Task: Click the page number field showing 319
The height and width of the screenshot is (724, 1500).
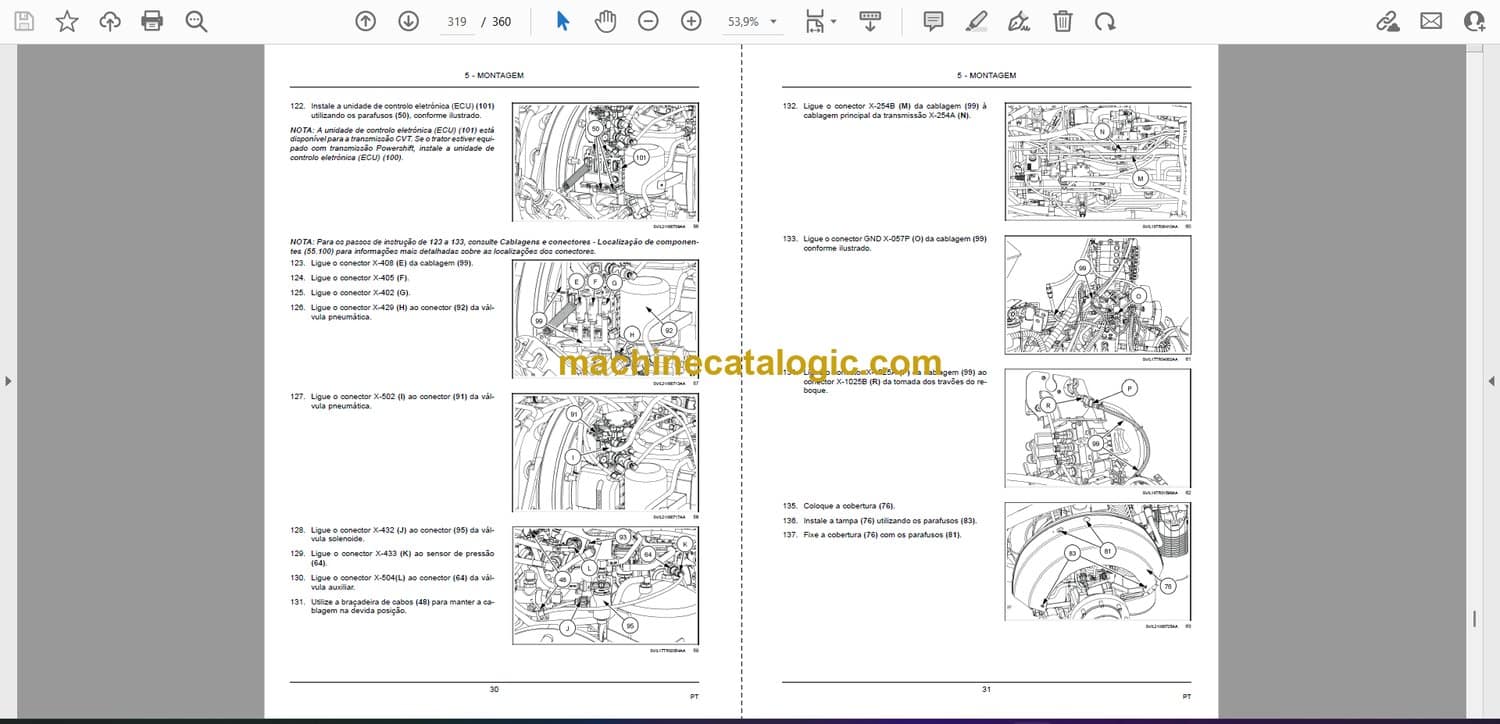Action: point(457,21)
